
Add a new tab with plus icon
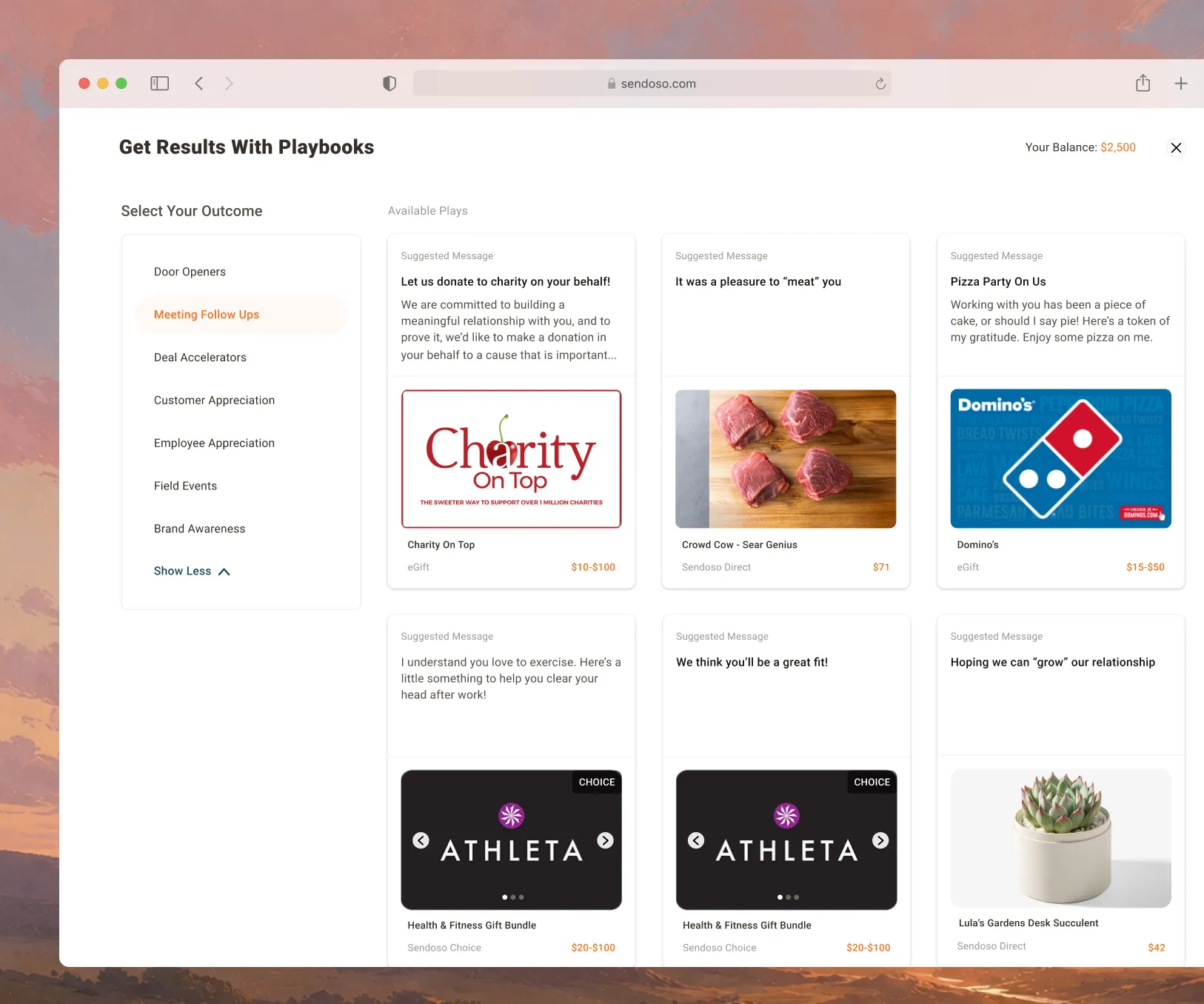click(1181, 84)
